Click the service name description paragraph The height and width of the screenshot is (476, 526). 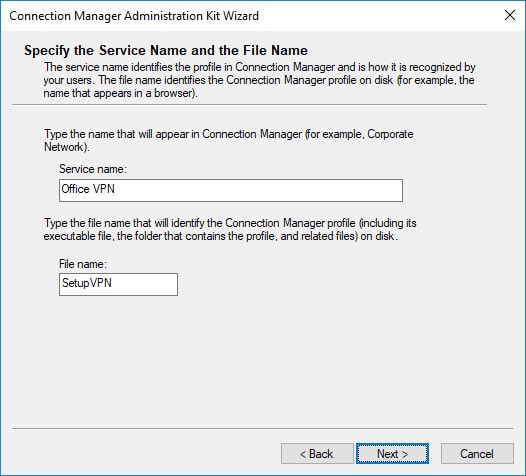(x=259, y=80)
